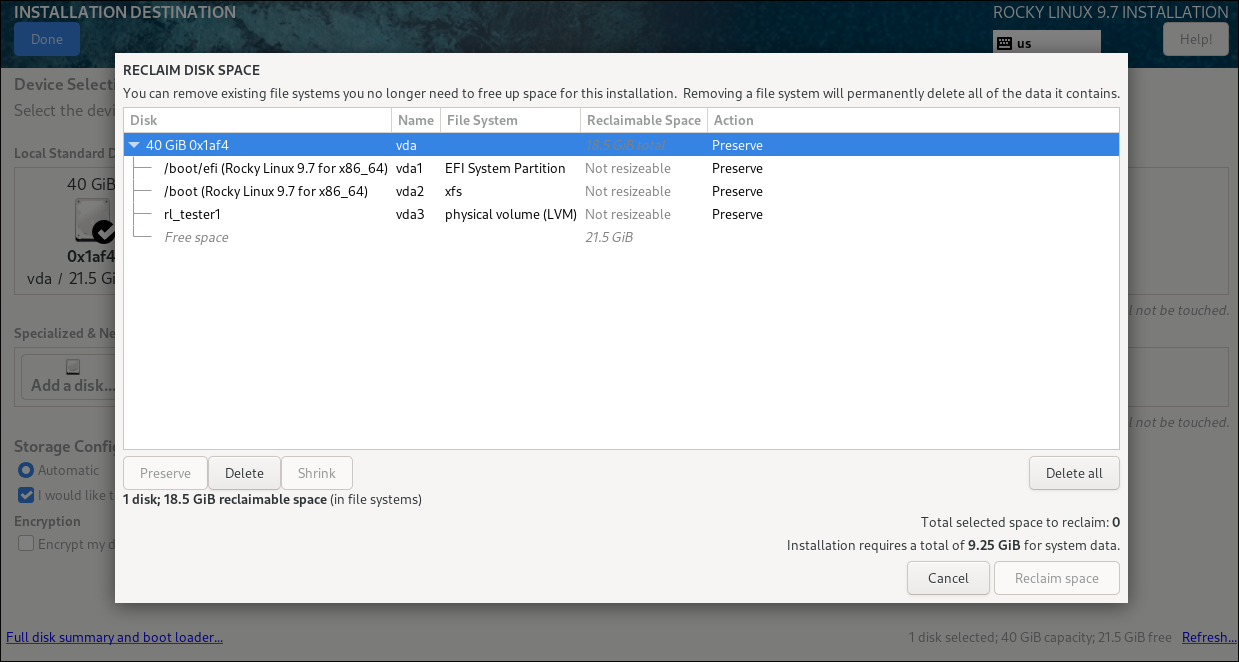Select the /boot xfs partition row
This screenshot has height=662, width=1239.
(621, 191)
